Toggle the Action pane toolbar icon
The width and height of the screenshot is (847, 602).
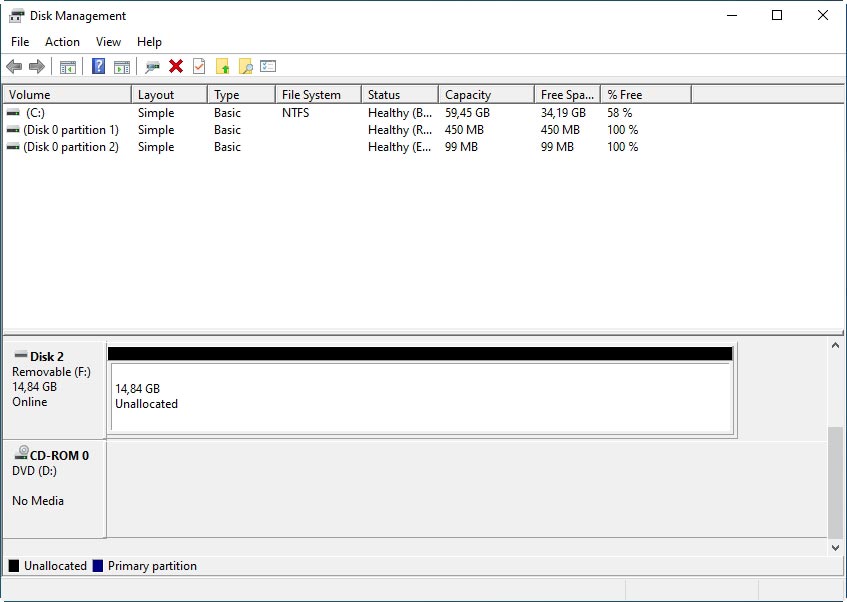[122, 67]
